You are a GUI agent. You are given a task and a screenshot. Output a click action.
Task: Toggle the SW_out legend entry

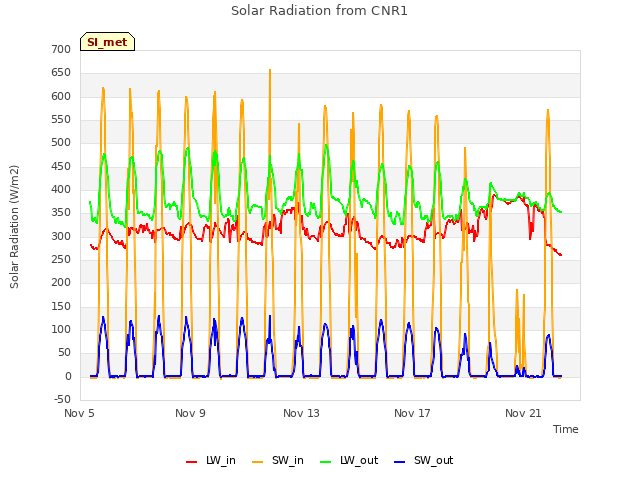pos(423,460)
